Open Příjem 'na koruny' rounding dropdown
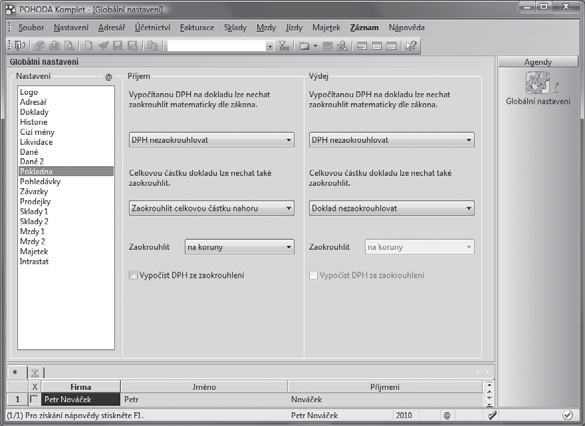This screenshot has height=426, width=585. coord(240,247)
